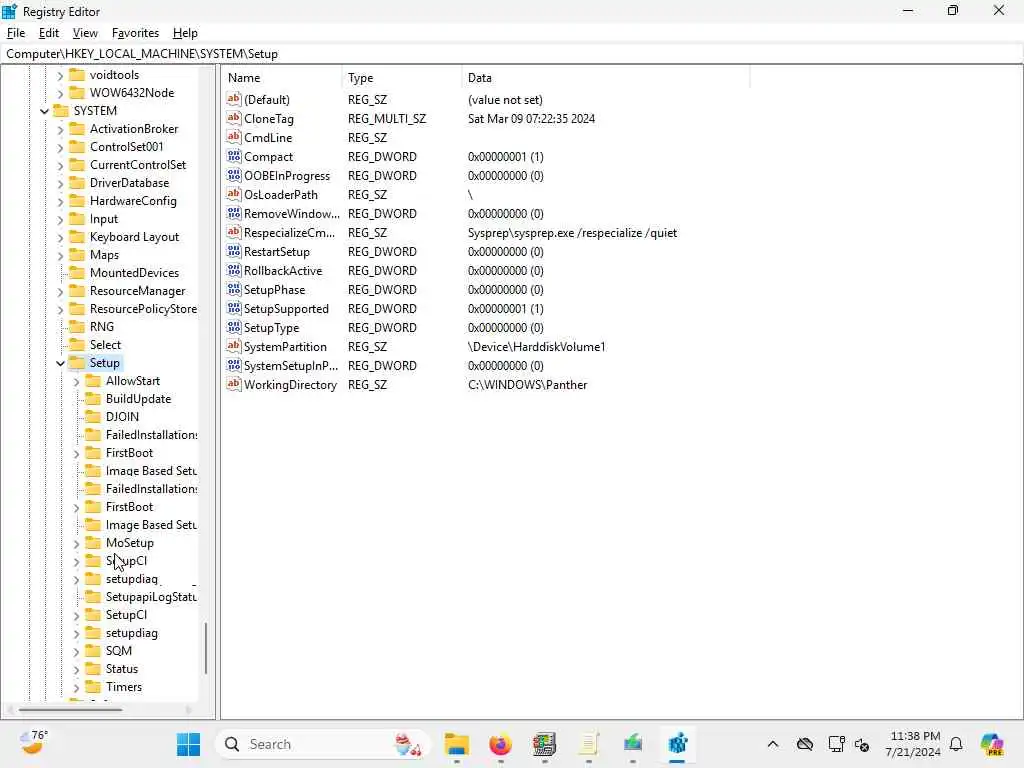Image resolution: width=1024 pixels, height=768 pixels.
Task: Expand the voidtools key
Action: click(x=61, y=75)
